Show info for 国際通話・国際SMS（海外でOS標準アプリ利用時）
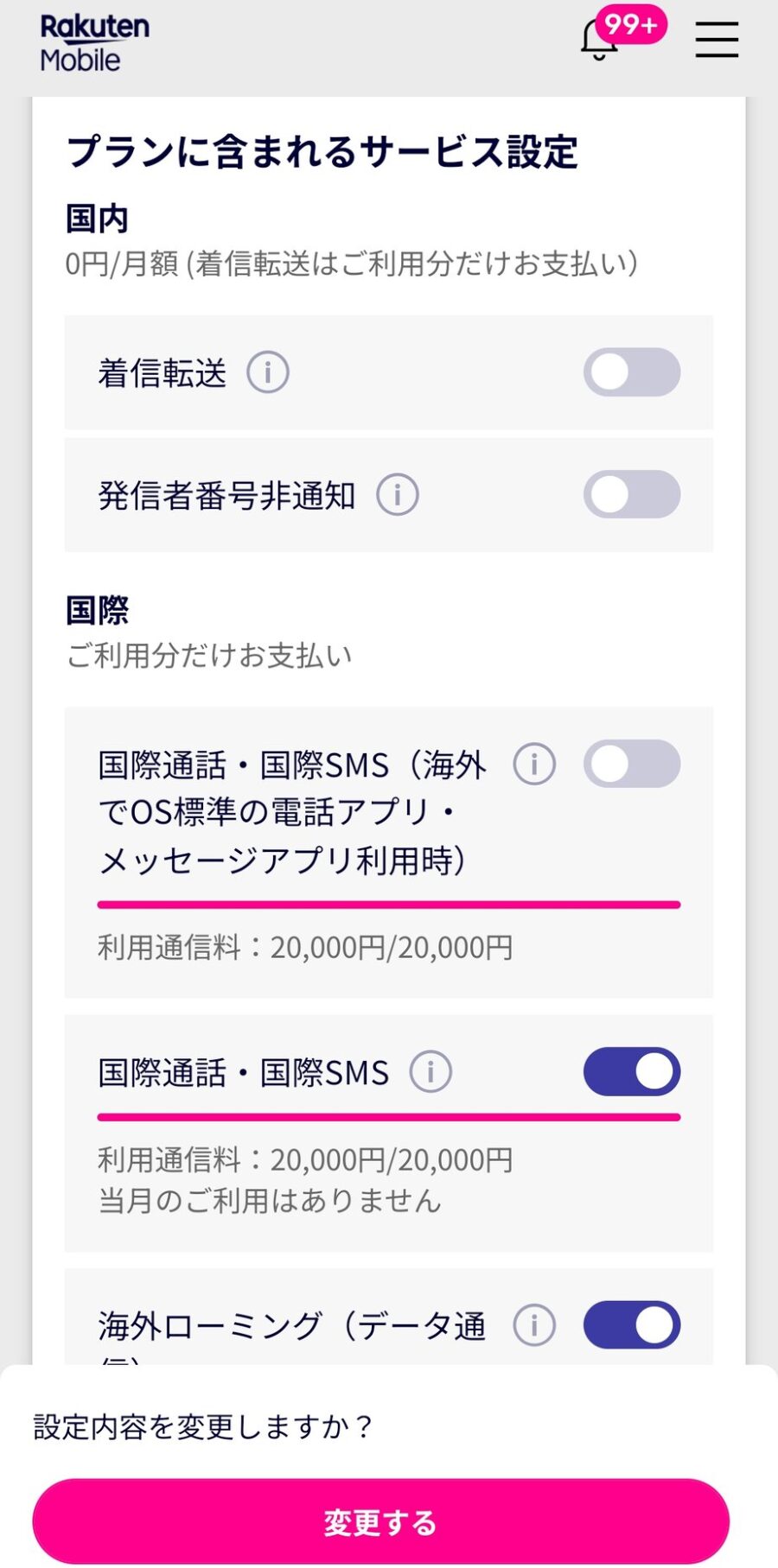The width and height of the screenshot is (778, 1568). 534,765
